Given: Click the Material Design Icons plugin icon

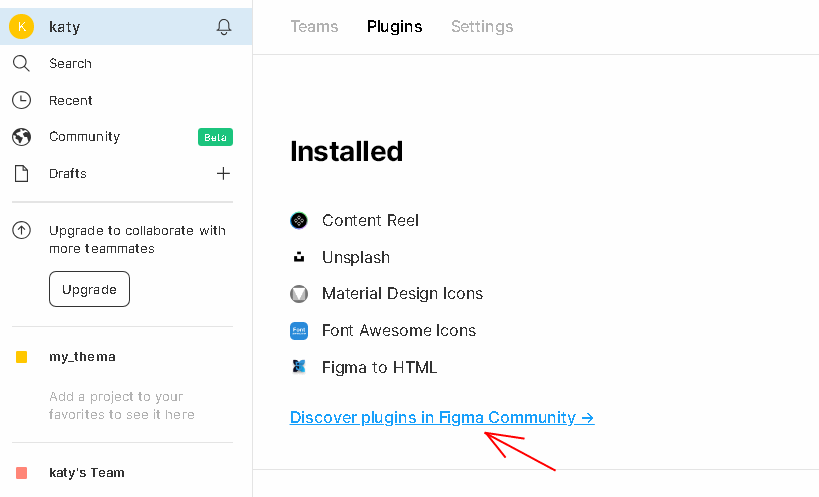Looking at the screenshot, I should point(299,294).
